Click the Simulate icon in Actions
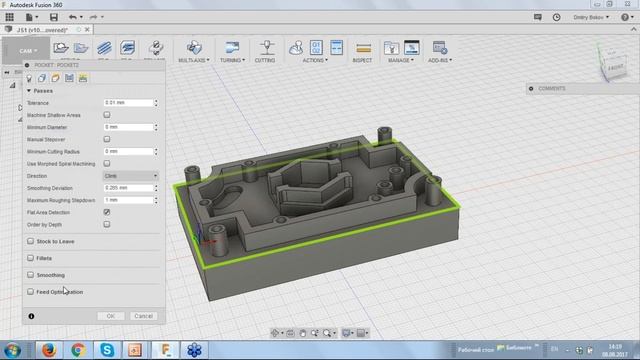640x360 pixels. pyautogui.click(x=296, y=47)
